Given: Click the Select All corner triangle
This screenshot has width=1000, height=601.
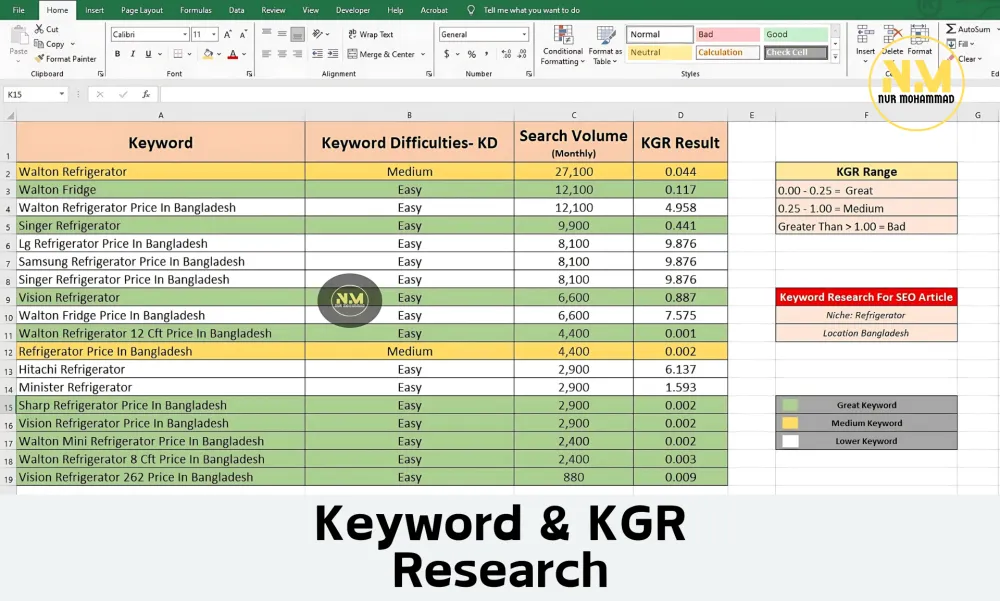Looking at the screenshot, I should click(10, 115).
